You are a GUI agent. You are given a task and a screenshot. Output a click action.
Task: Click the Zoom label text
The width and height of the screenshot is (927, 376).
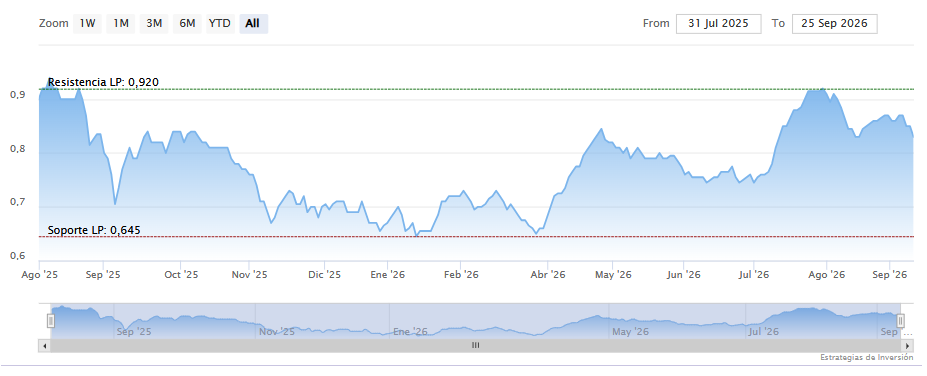click(x=53, y=24)
